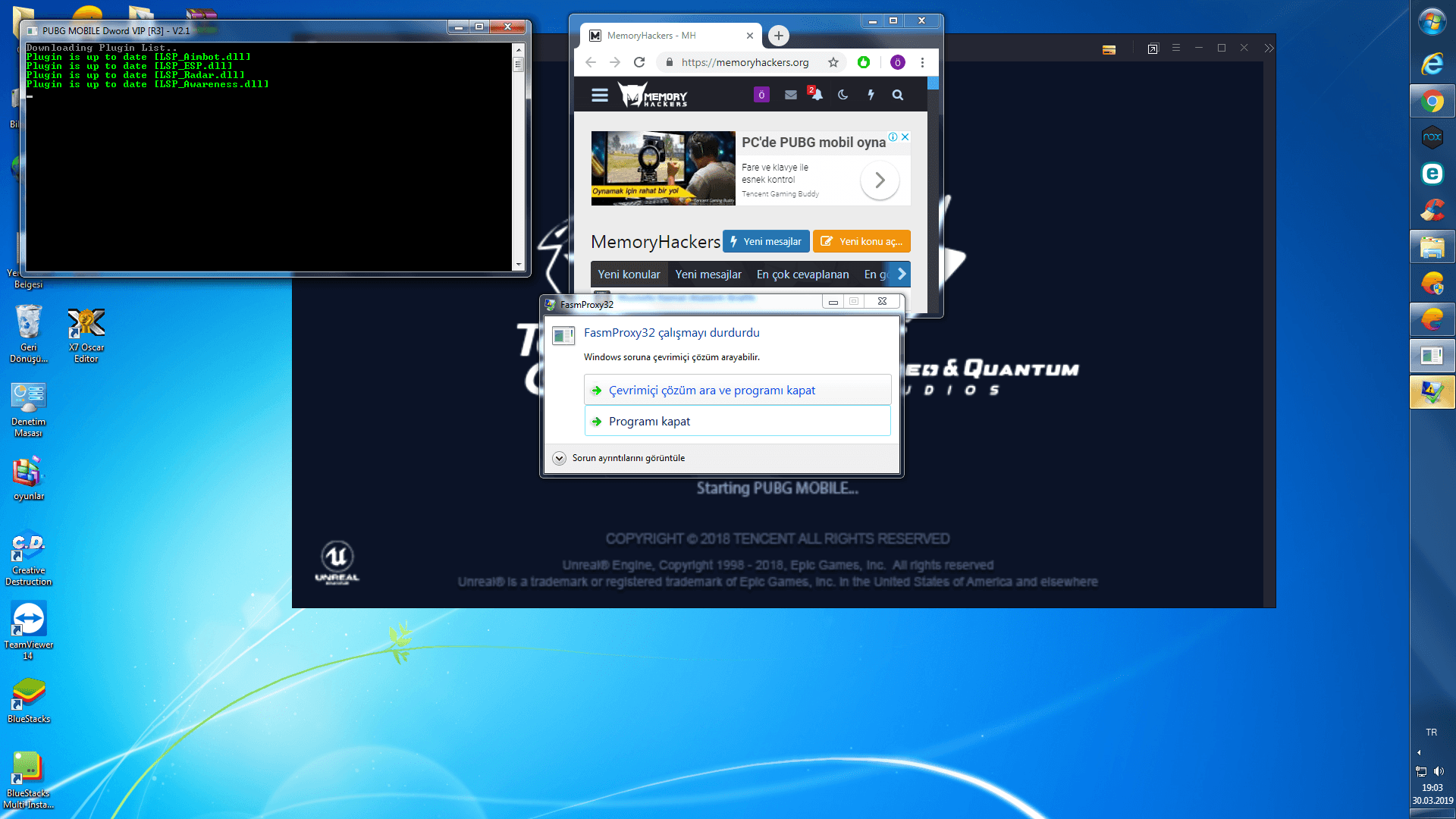Open the PUBG MOBILE Dword VIP console system menu icon
The width and height of the screenshot is (1456, 819).
(33, 31)
